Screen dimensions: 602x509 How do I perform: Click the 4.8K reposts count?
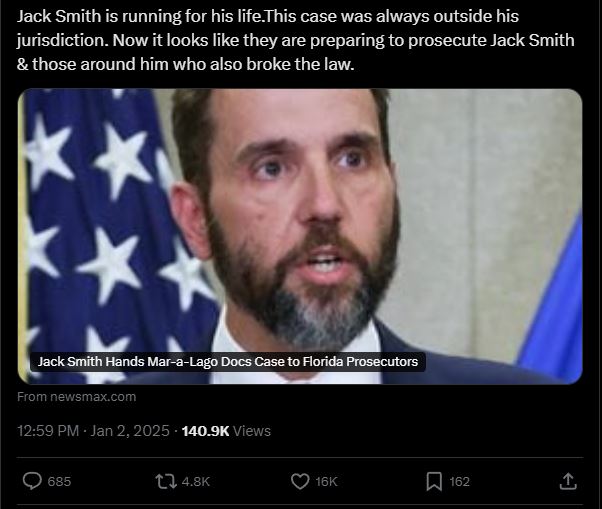tap(195, 482)
